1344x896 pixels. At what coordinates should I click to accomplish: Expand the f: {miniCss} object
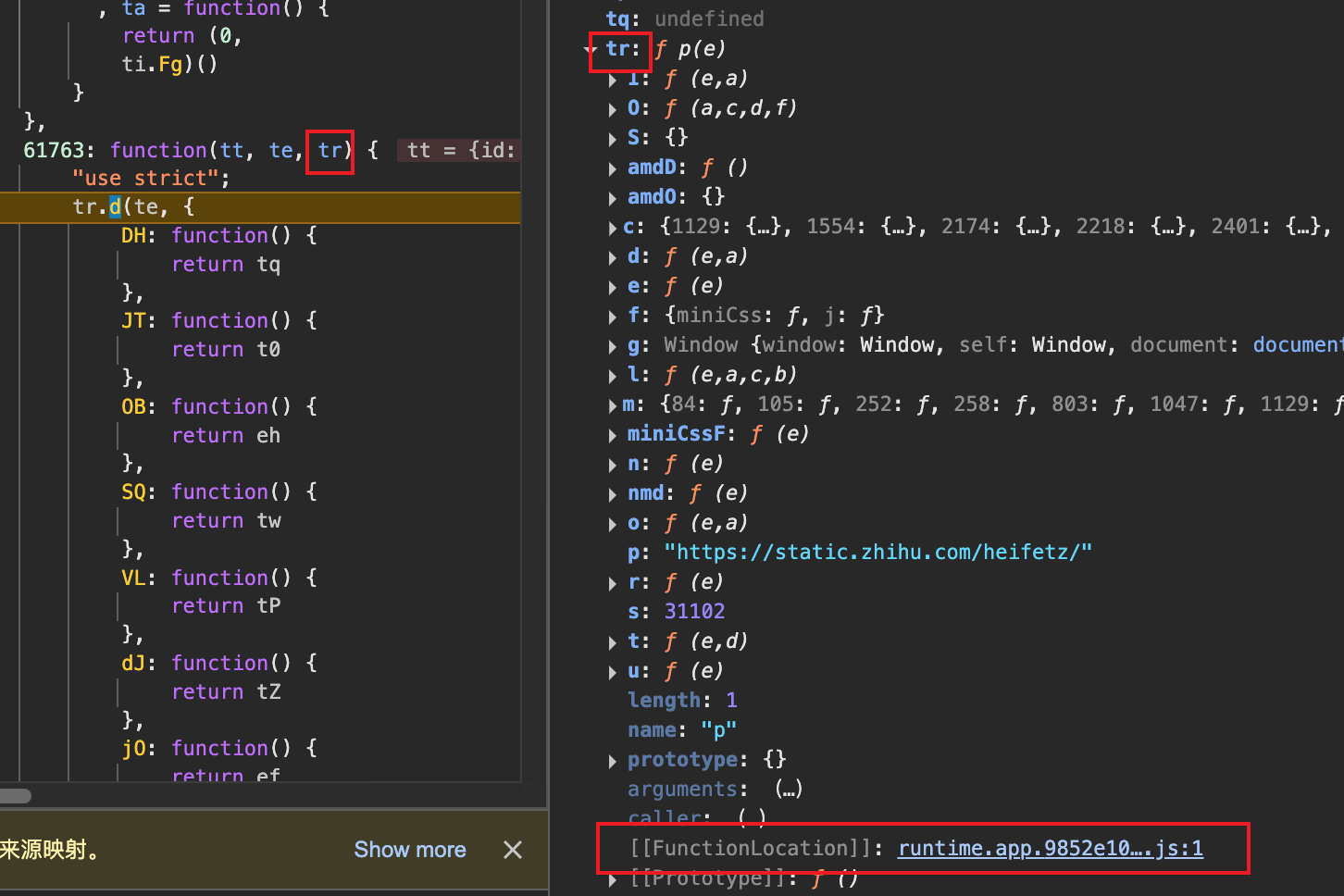(613, 317)
